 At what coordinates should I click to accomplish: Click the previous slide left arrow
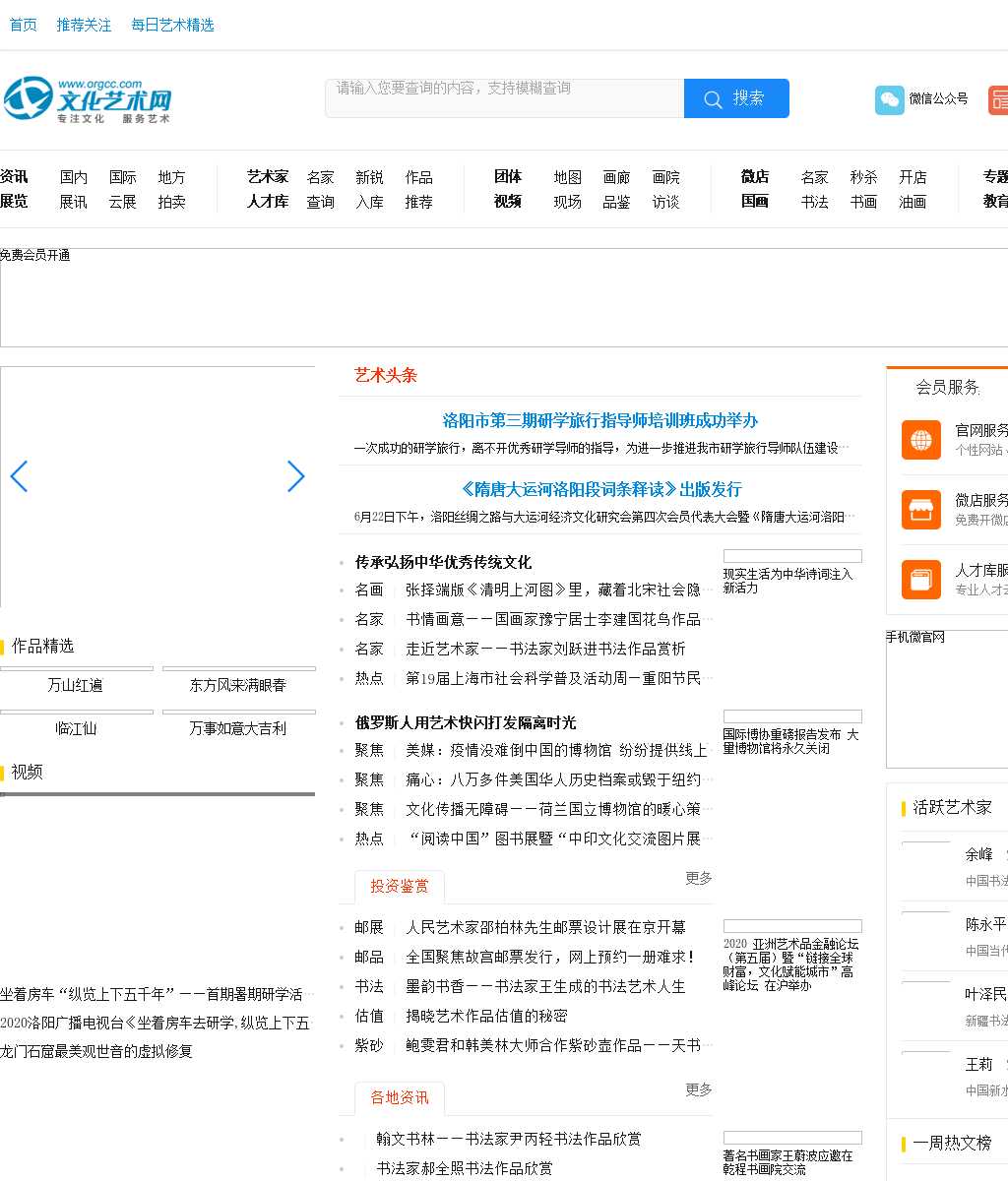[19, 476]
